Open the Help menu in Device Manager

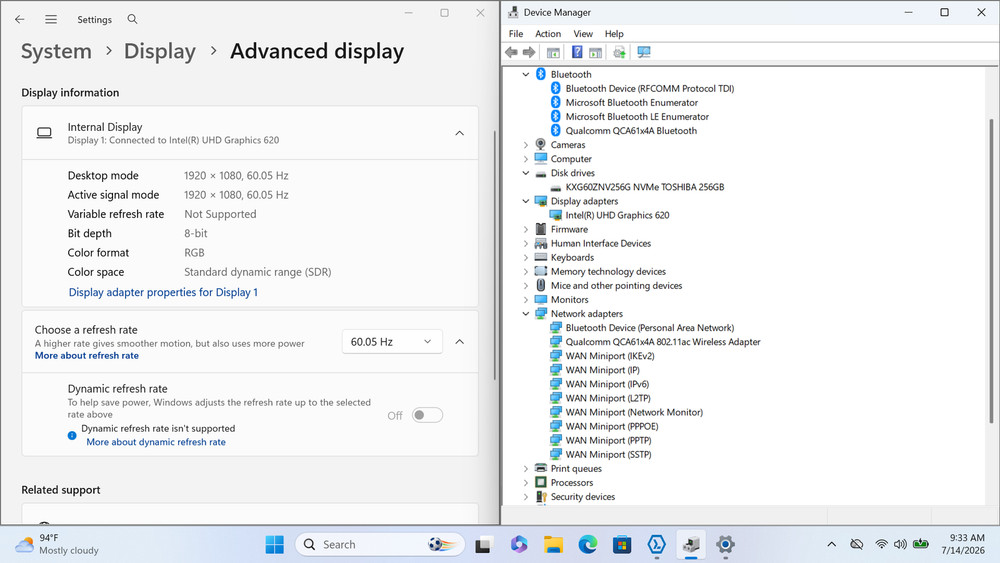[614, 34]
